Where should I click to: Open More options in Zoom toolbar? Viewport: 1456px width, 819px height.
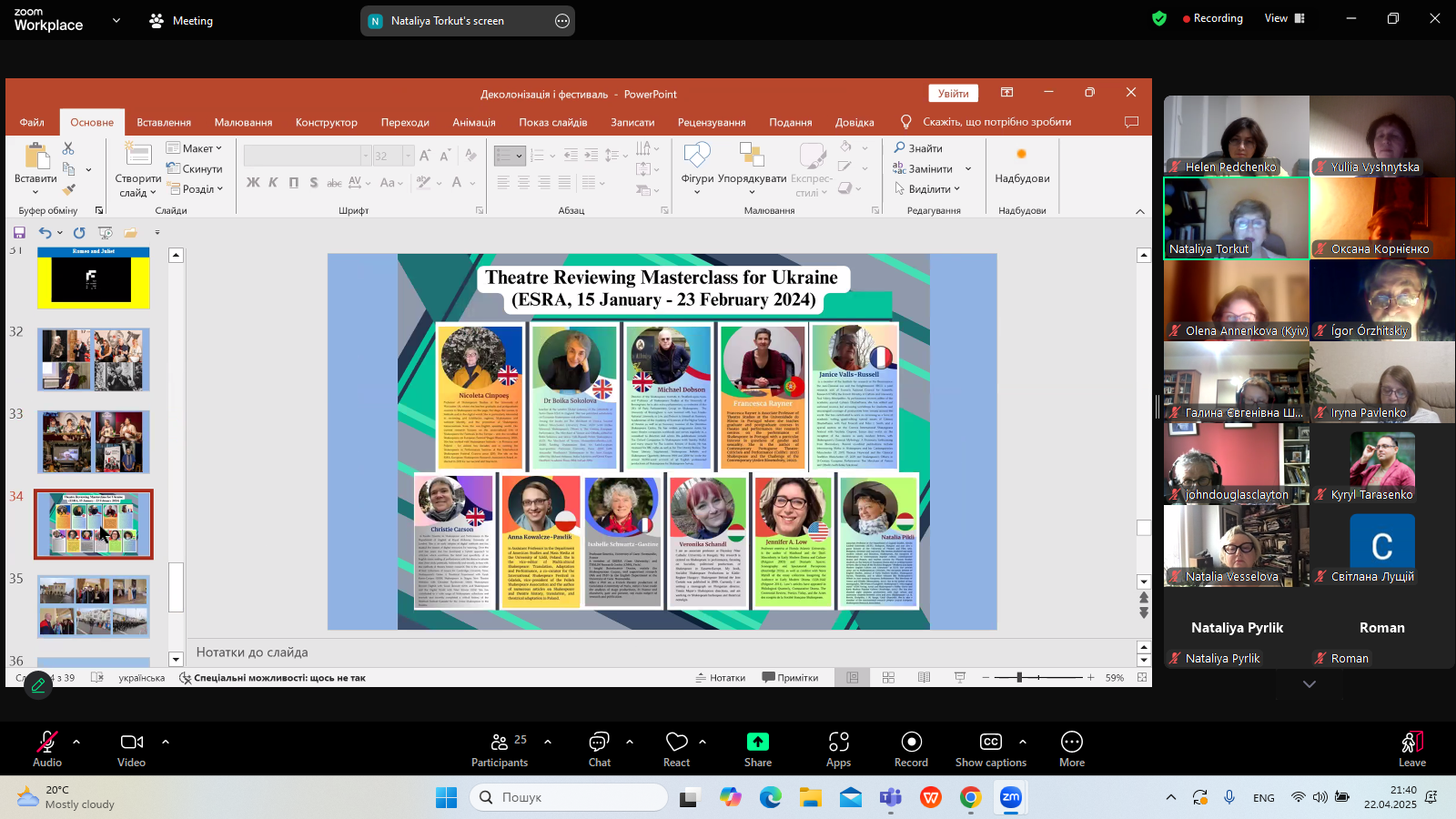point(1071,749)
